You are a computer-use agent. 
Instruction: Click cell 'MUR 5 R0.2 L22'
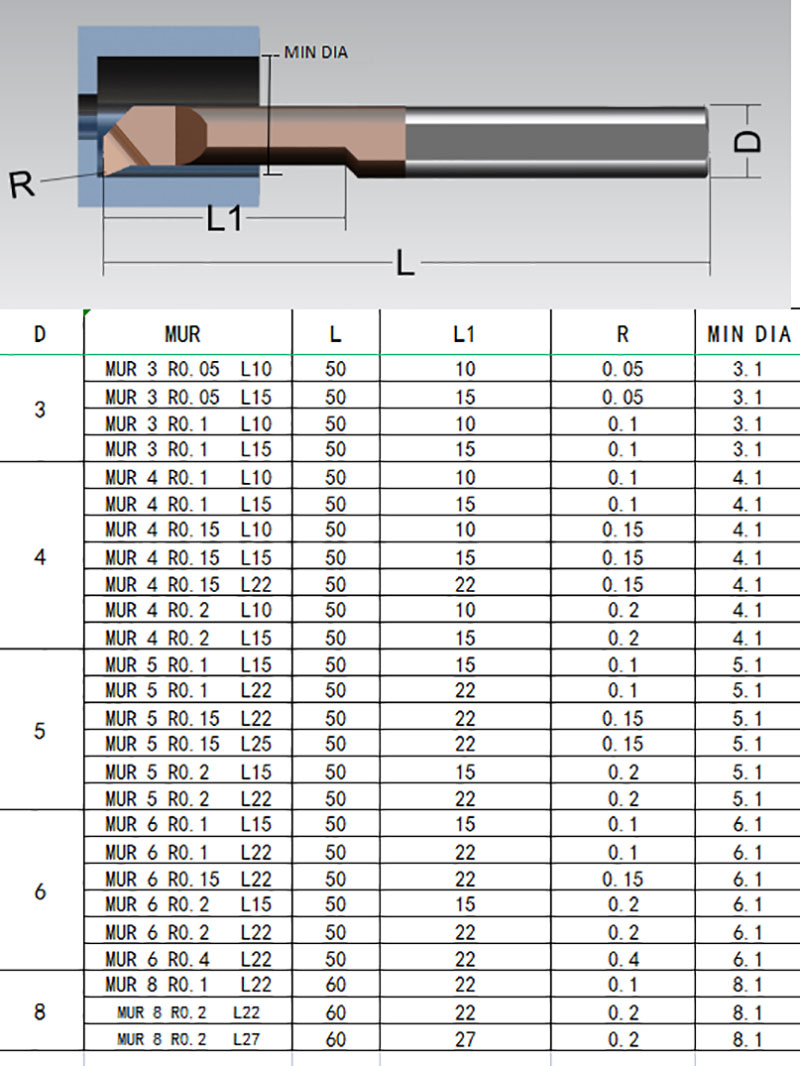pyautogui.click(x=188, y=797)
